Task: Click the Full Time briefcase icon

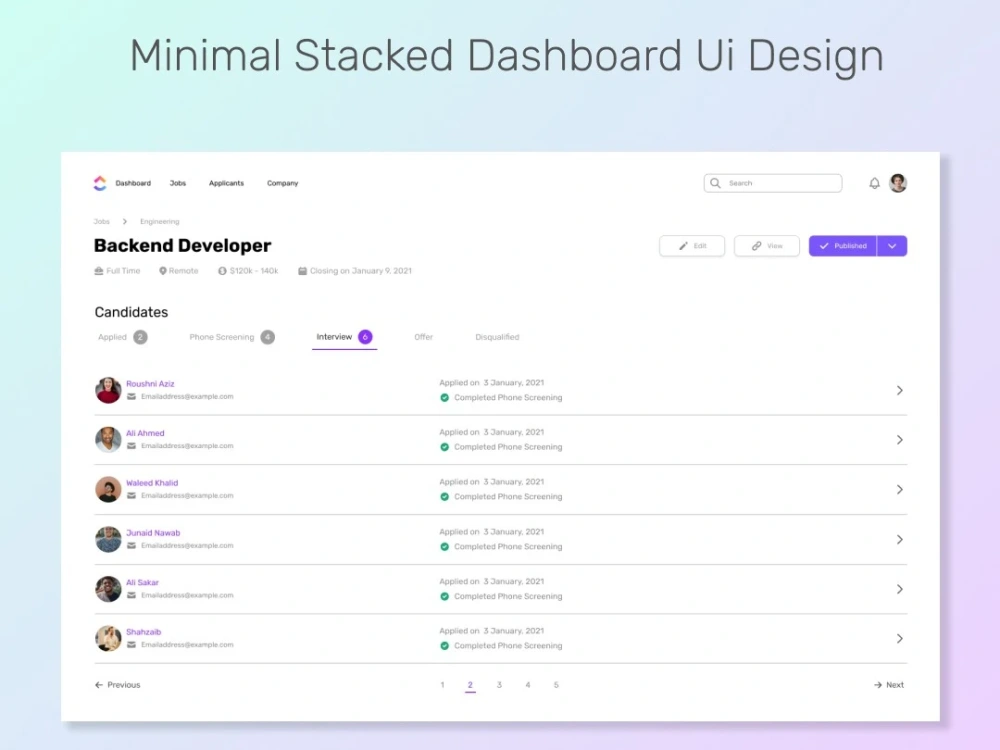Action: tap(99, 271)
